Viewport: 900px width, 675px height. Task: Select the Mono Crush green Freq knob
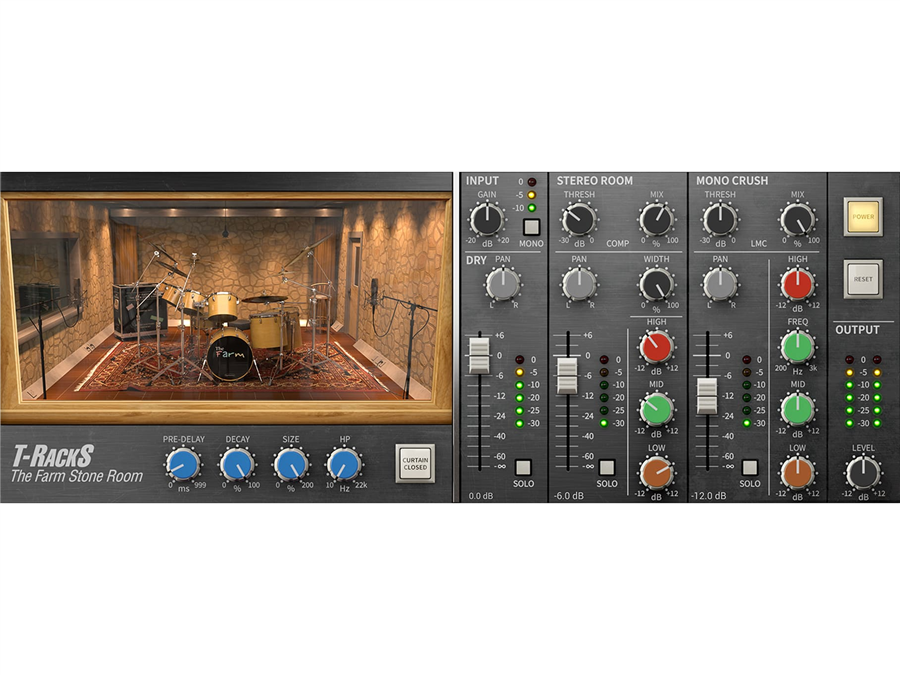pos(797,347)
